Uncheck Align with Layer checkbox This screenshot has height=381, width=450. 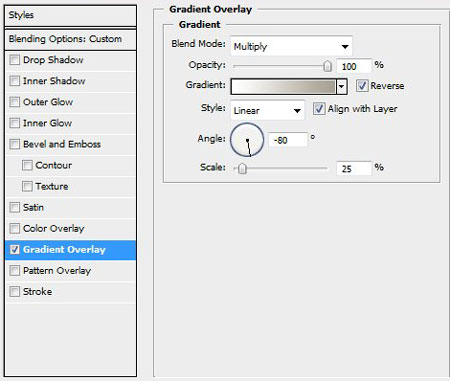pyautogui.click(x=319, y=109)
